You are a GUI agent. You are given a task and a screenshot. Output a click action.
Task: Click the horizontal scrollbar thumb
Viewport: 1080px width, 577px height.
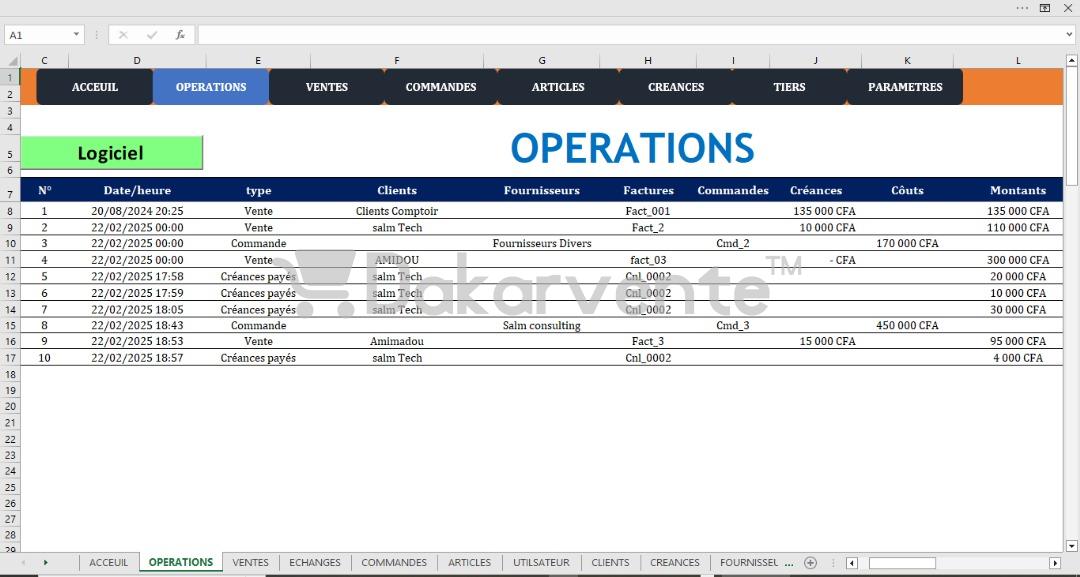click(x=902, y=563)
